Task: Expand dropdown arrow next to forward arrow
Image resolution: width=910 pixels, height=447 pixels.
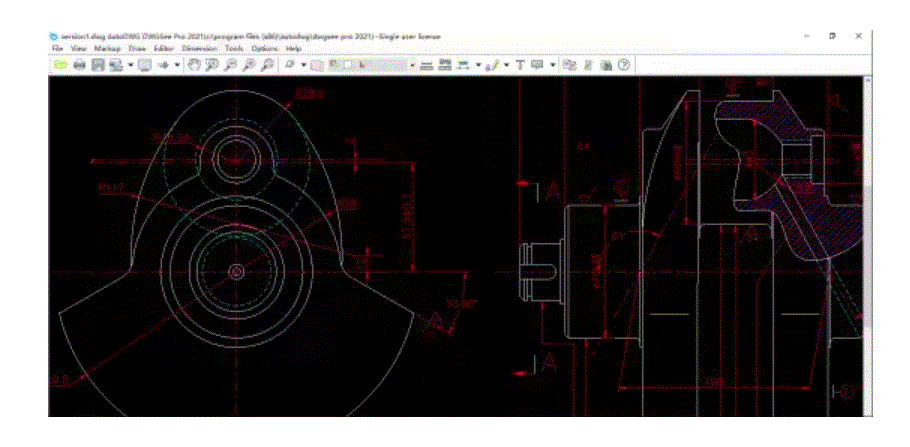Action: [177, 64]
